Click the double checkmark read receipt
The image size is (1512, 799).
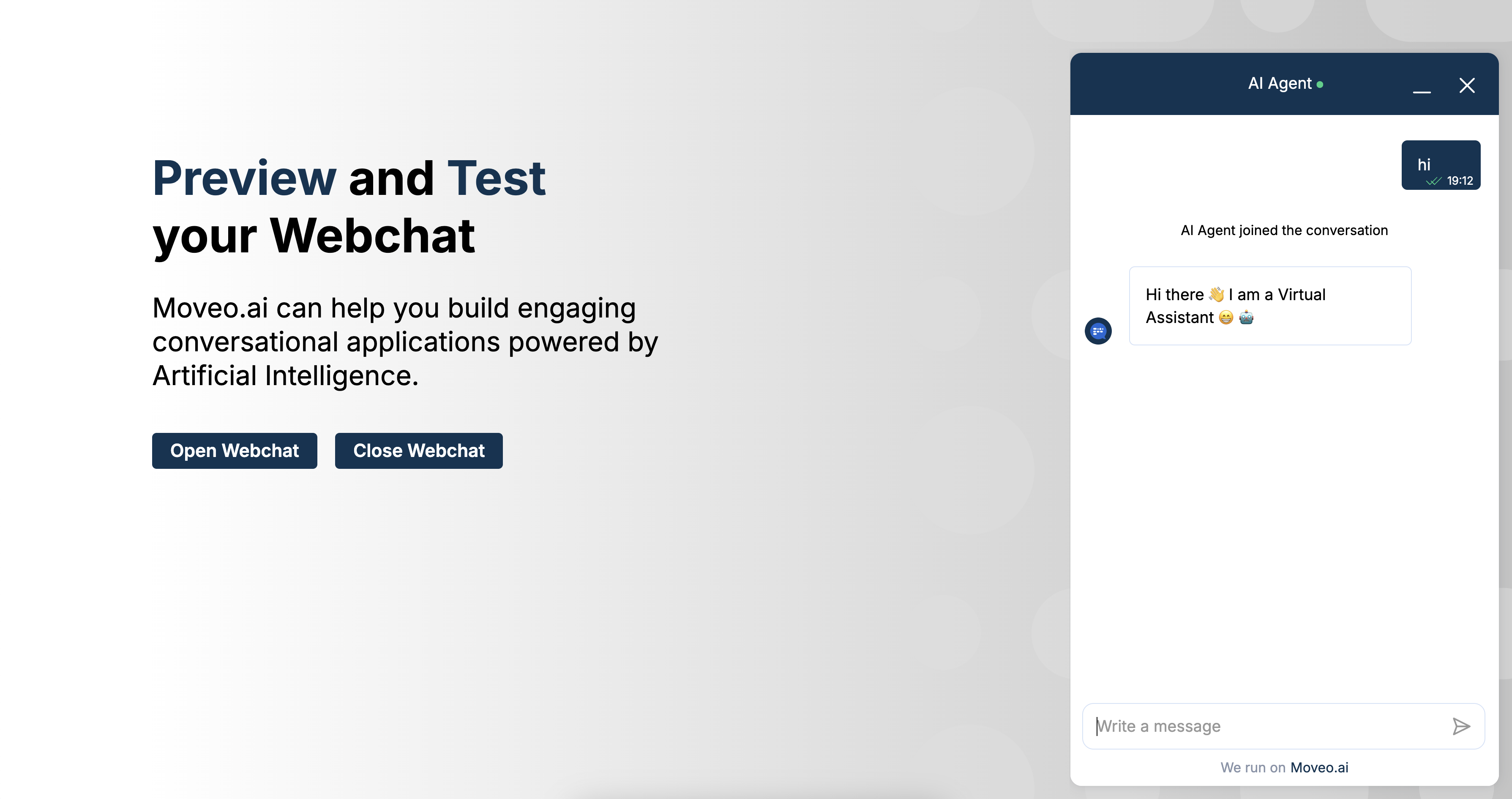coord(1433,181)
